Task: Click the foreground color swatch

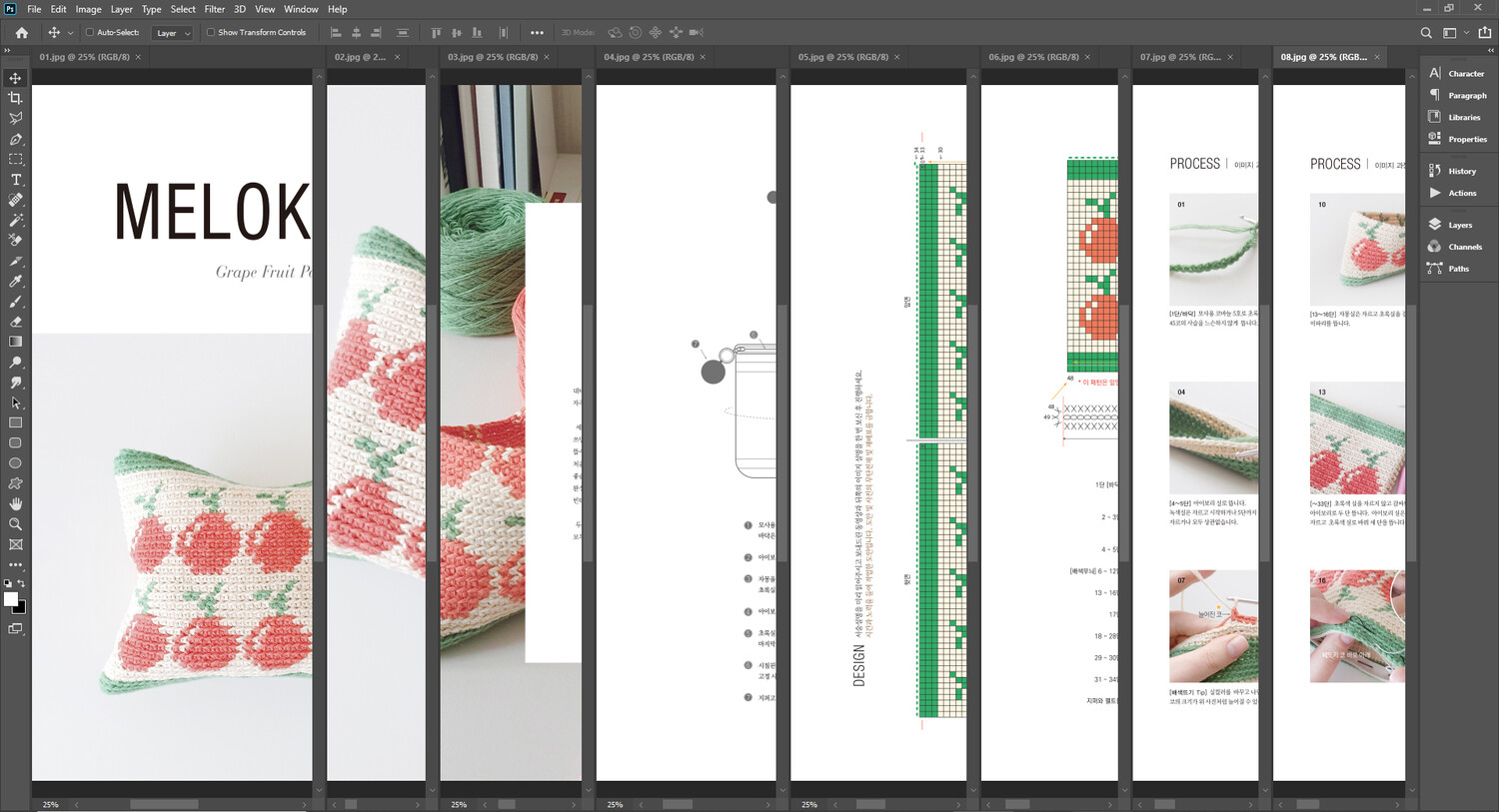Action: pyautogui.click(x=11, y=599)
